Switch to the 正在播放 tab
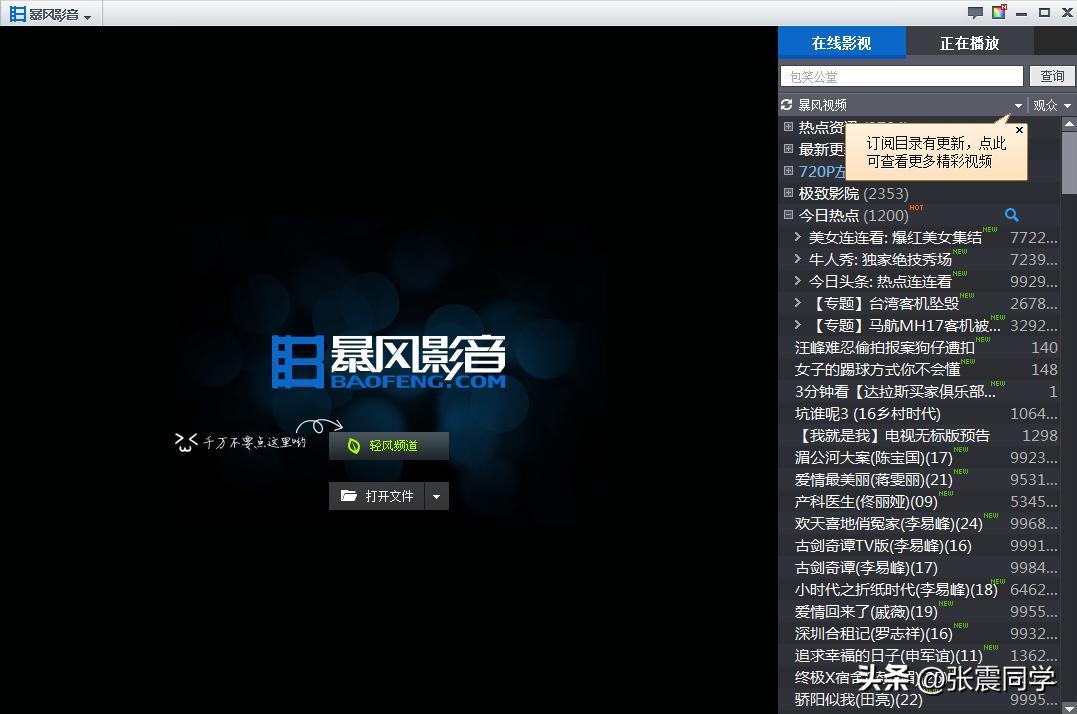The height and width of the screenshot is (714, 1077). pos(970,43)
